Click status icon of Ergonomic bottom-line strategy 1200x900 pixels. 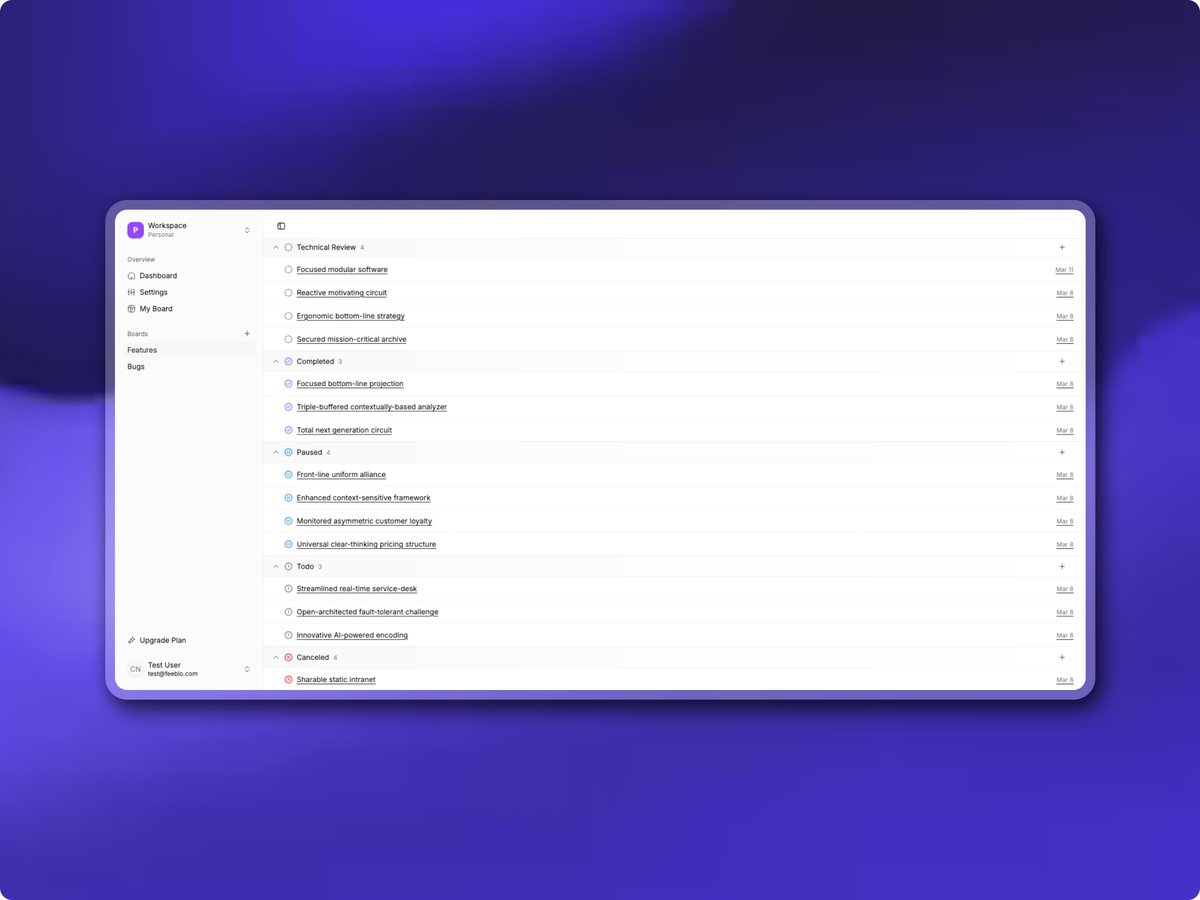pos(288,316)
